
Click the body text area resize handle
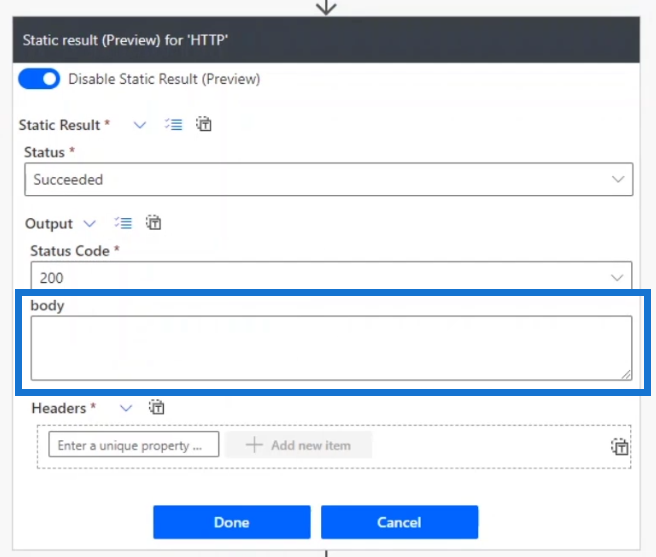(625, 375)
